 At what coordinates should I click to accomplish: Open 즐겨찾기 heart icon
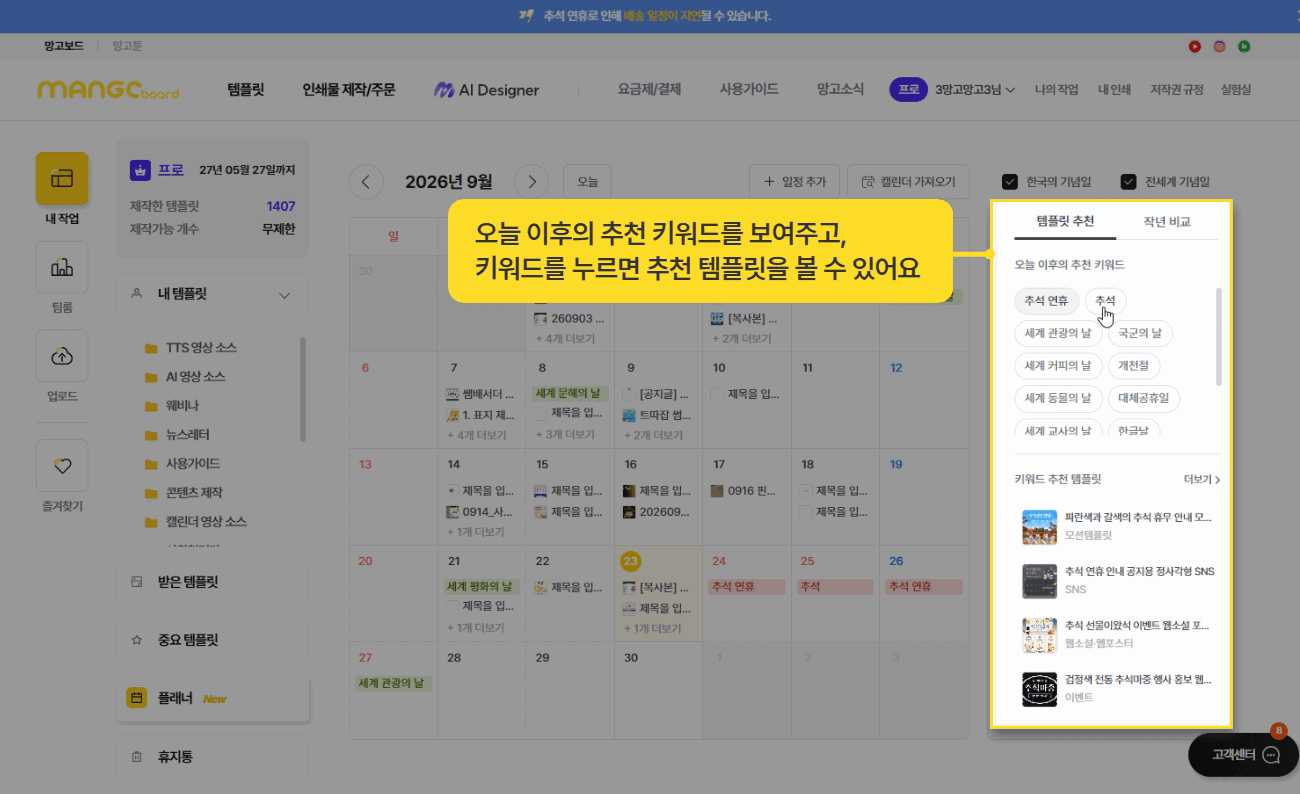(x=62, y=465)
